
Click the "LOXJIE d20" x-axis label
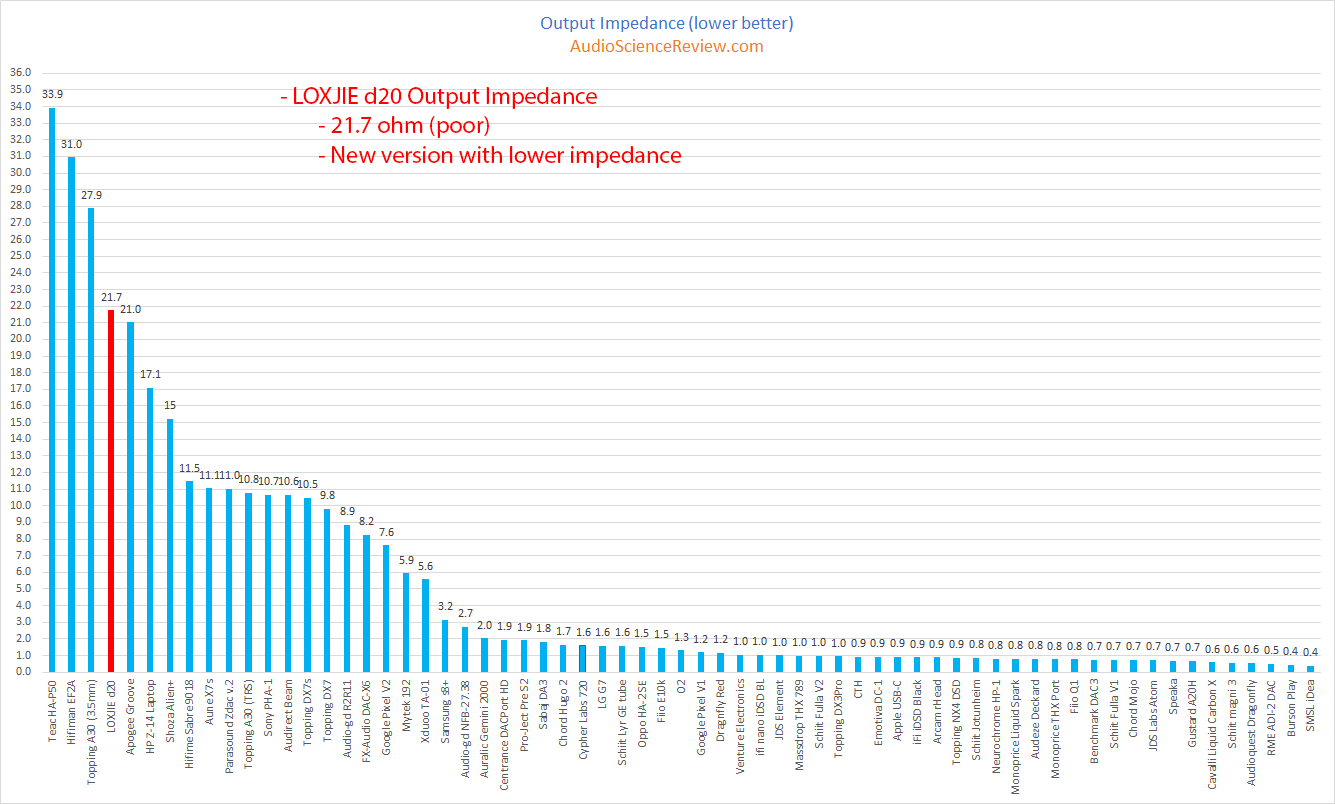(111, 708)
